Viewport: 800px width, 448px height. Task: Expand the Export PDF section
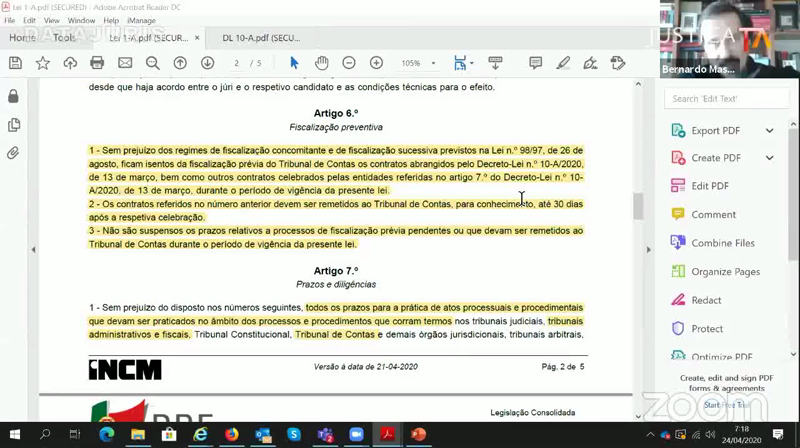[769, 130]
